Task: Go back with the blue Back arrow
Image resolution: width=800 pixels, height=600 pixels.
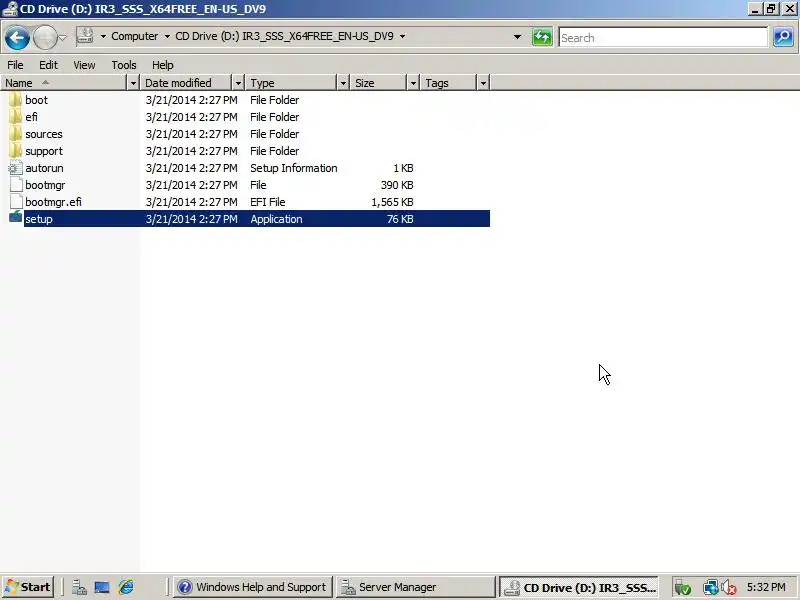Action: click(17, 37)
